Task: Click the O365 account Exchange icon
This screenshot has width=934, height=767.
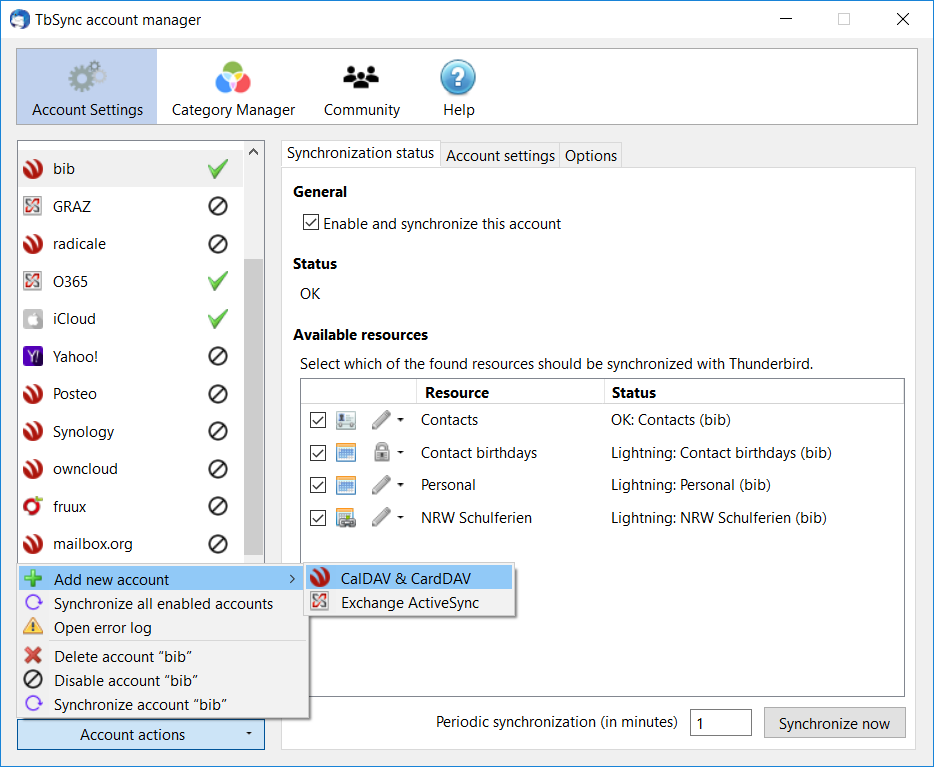Action: 33,281
